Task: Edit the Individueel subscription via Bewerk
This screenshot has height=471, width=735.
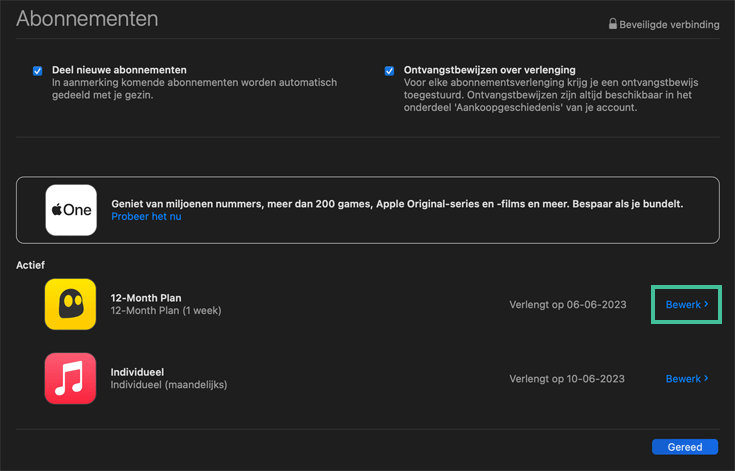Action: [687, 379]
